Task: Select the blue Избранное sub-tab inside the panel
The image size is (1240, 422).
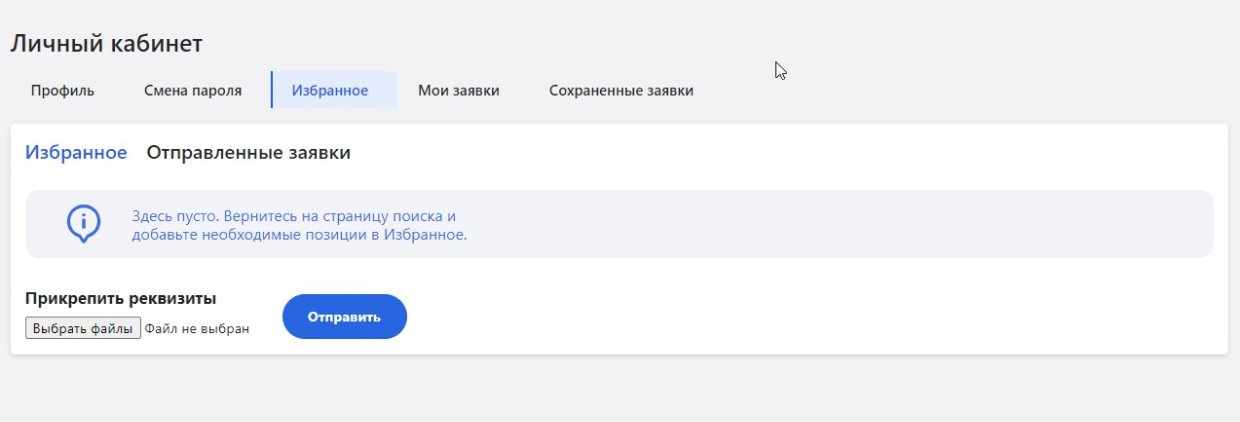Action: [76, 153]
